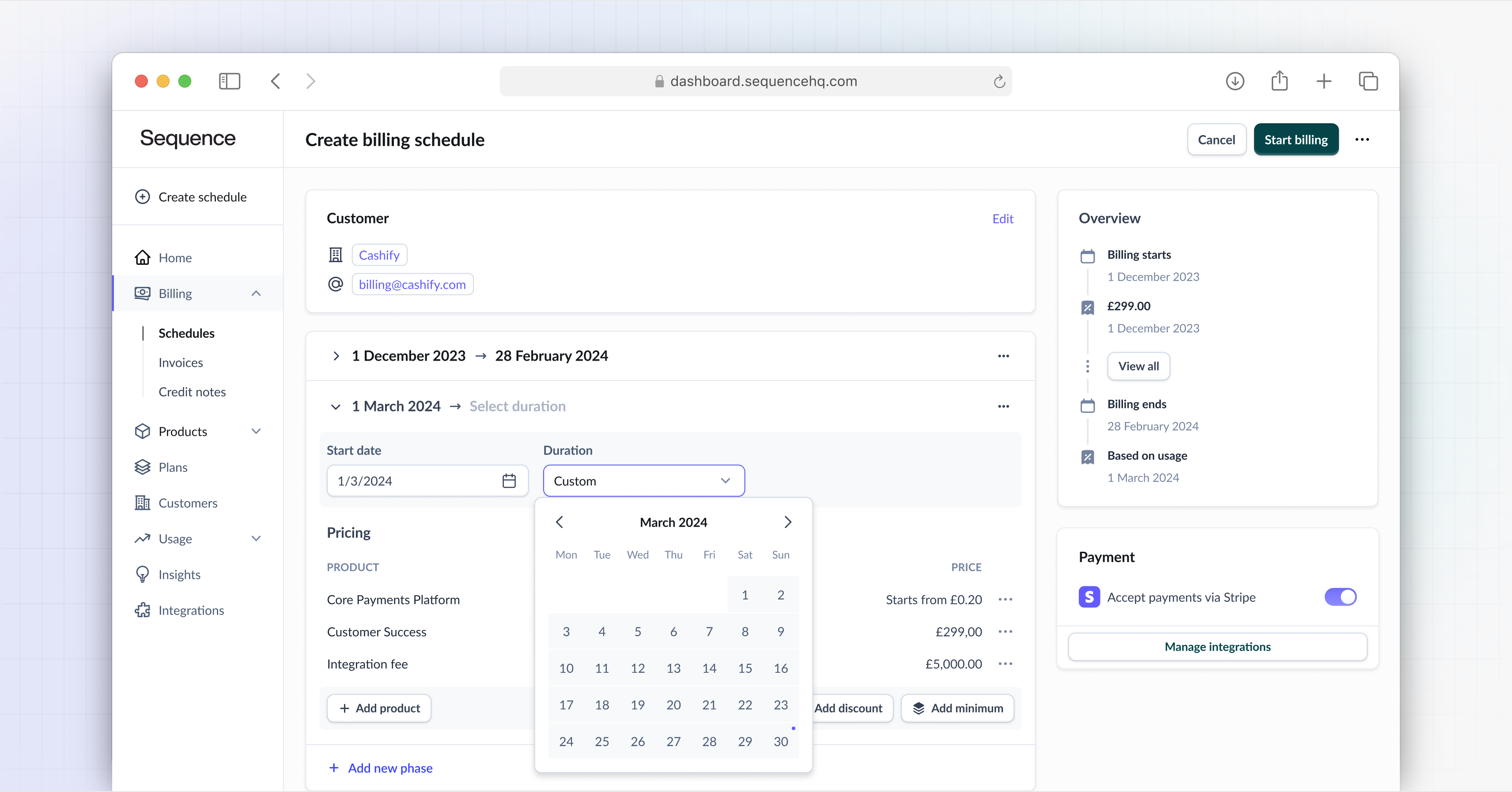1512x792 pixels.
Task: Click the Stripe S logo icon
Action: click(1089, 597)
